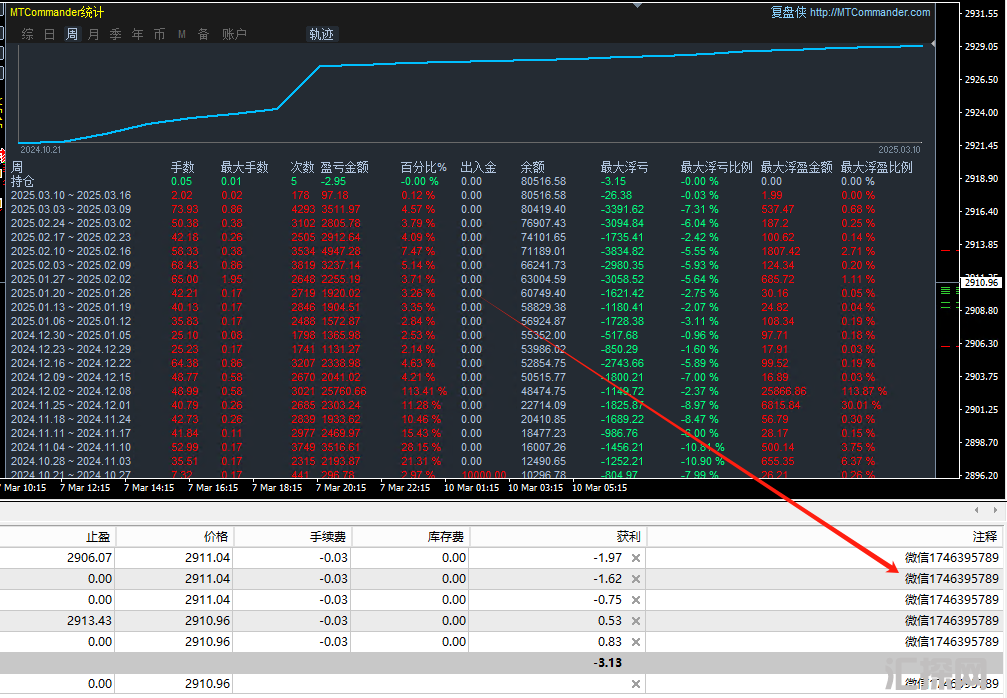Open the MTCommander.com link
This screenshot has width=1007, height=698.
[x=869, y=13]
